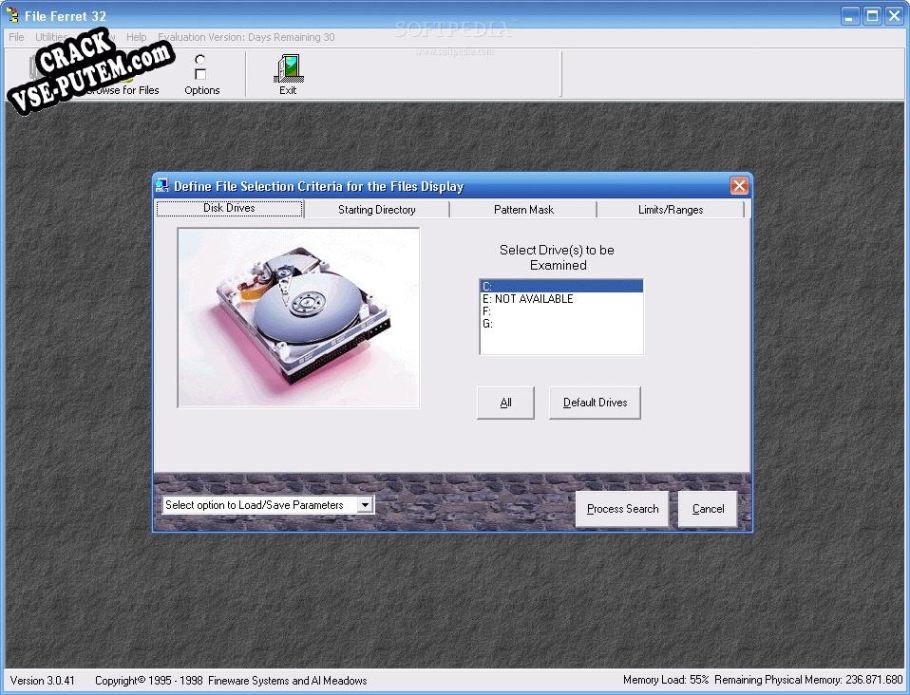910x695 pixels.
Task: Maximize the File Ferret 32 window
Action: click(872, 16)
